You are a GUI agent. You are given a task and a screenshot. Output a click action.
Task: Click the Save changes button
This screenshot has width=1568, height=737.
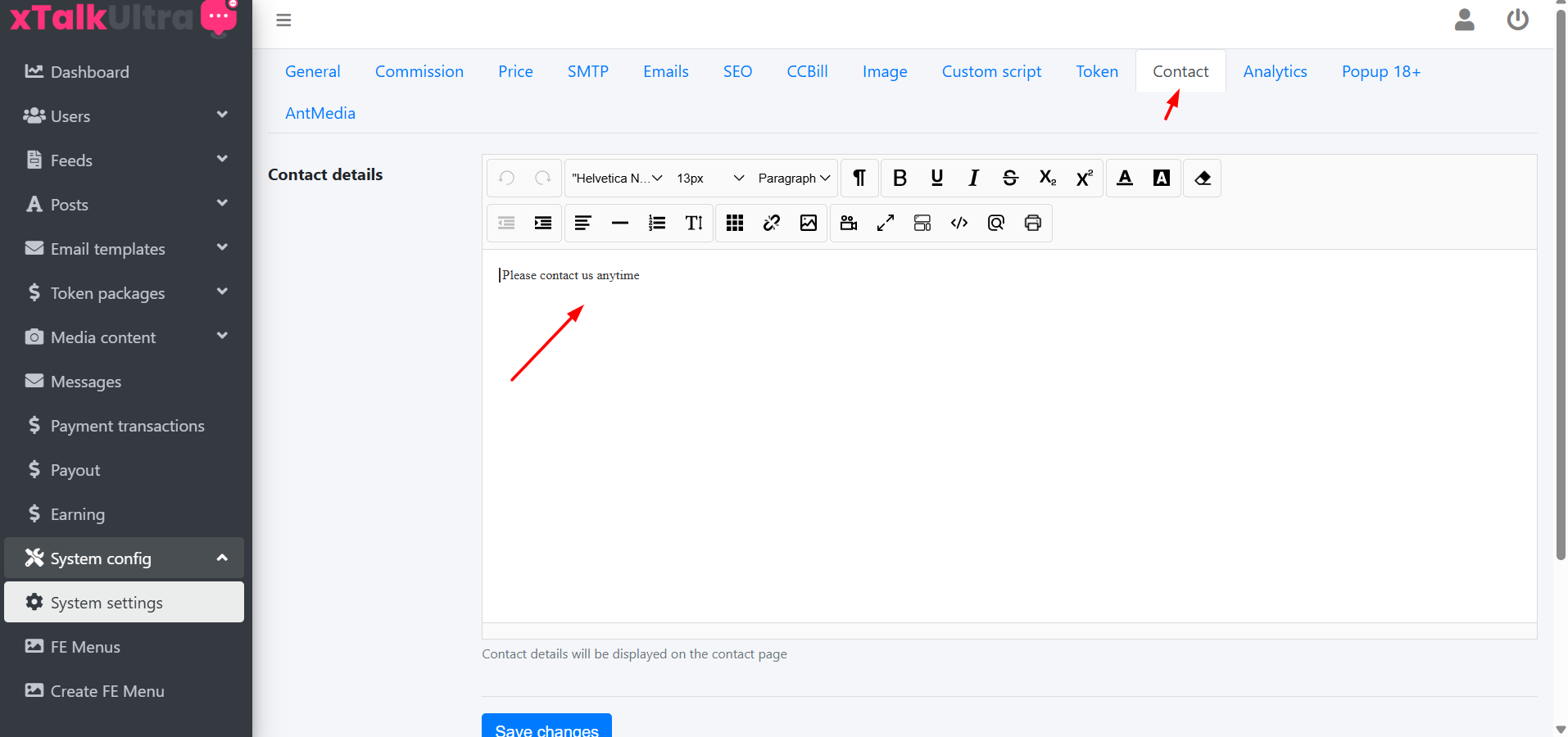click(x=546, y=727)
